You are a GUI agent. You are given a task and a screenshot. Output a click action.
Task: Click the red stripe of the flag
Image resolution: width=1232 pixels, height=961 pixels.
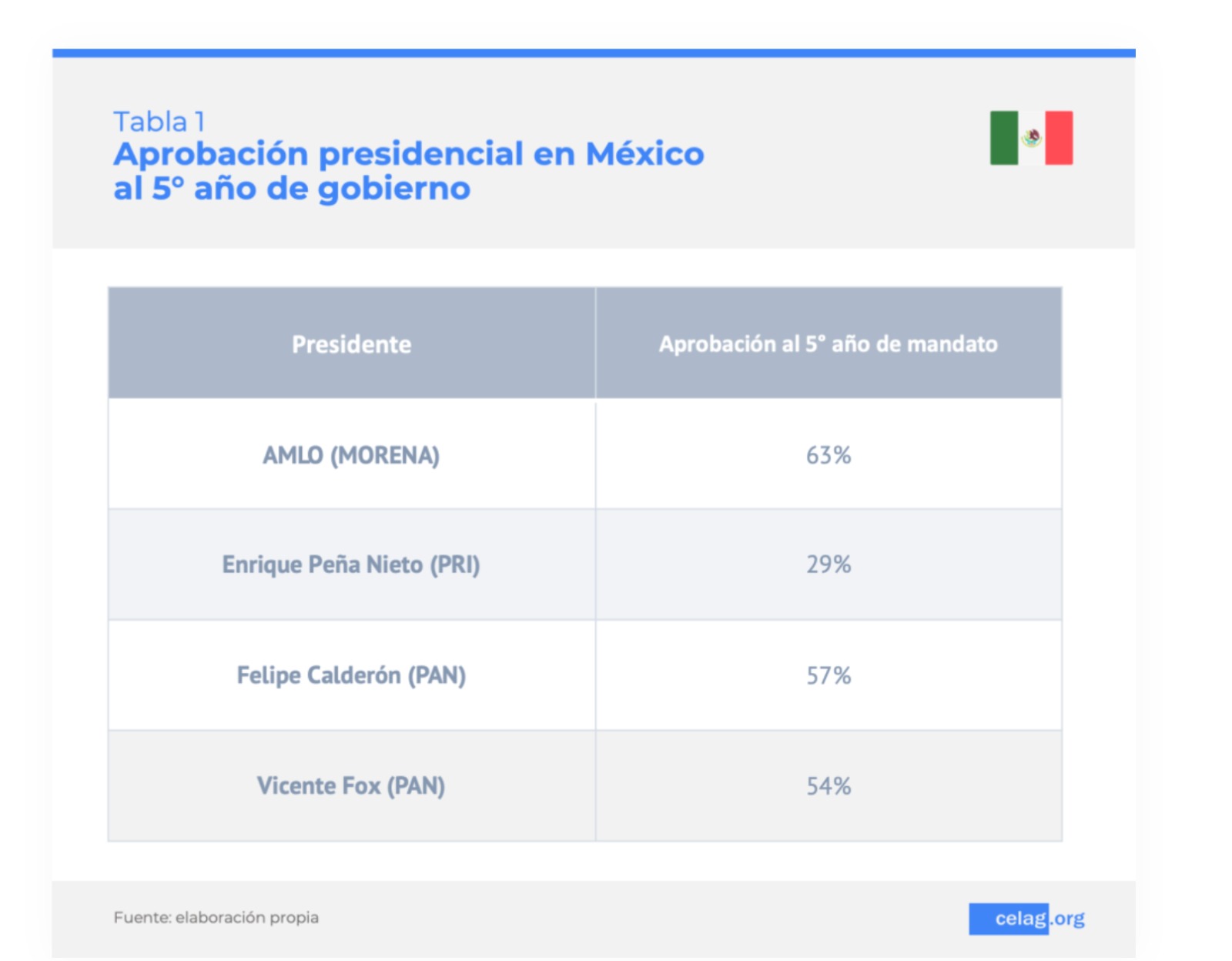(1059, 138)
